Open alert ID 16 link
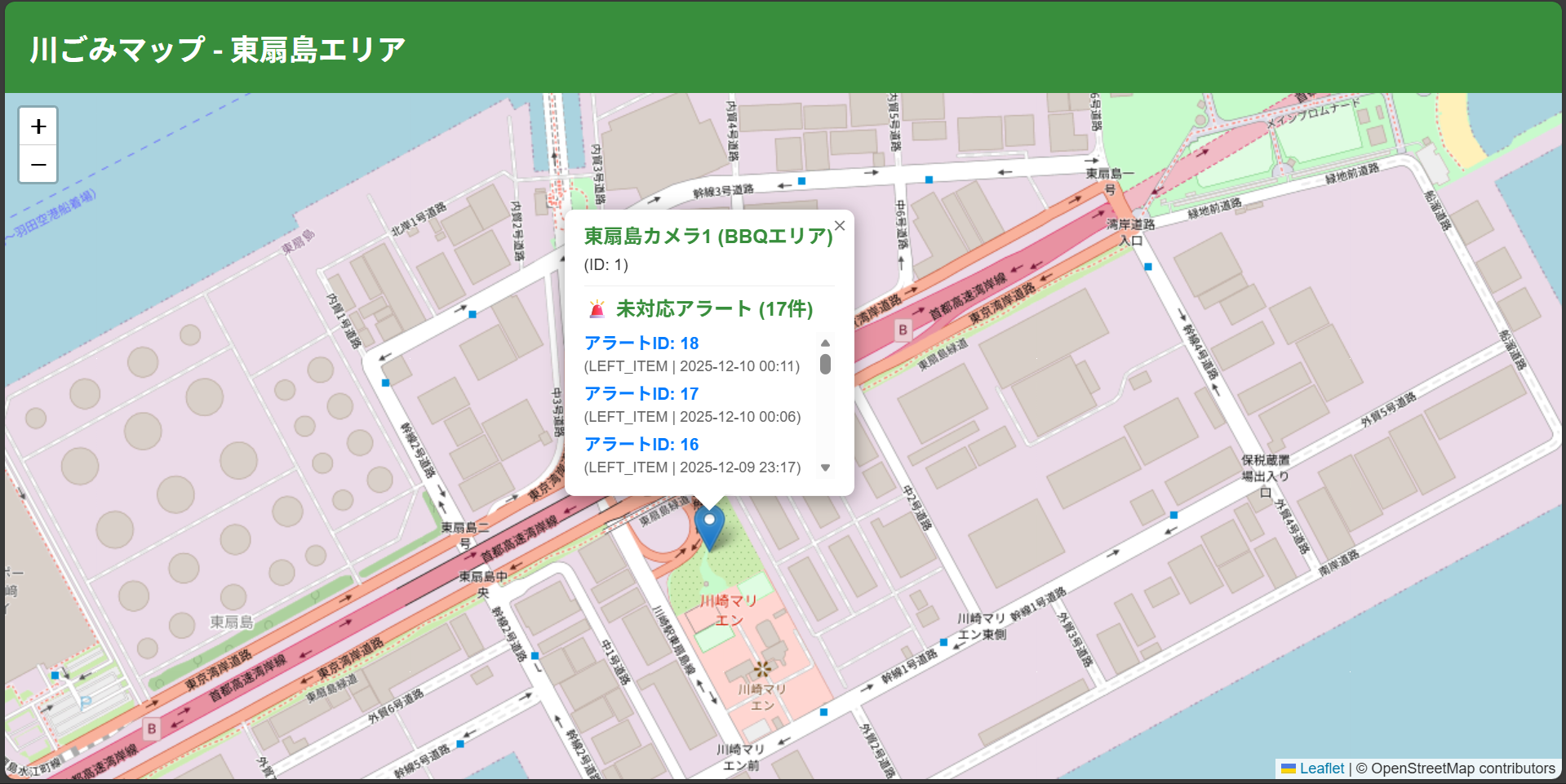1566x784 pixels. tap(641, 445)
